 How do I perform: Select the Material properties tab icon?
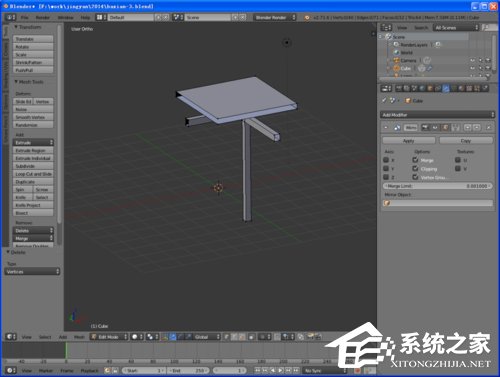tap(461, 88)
